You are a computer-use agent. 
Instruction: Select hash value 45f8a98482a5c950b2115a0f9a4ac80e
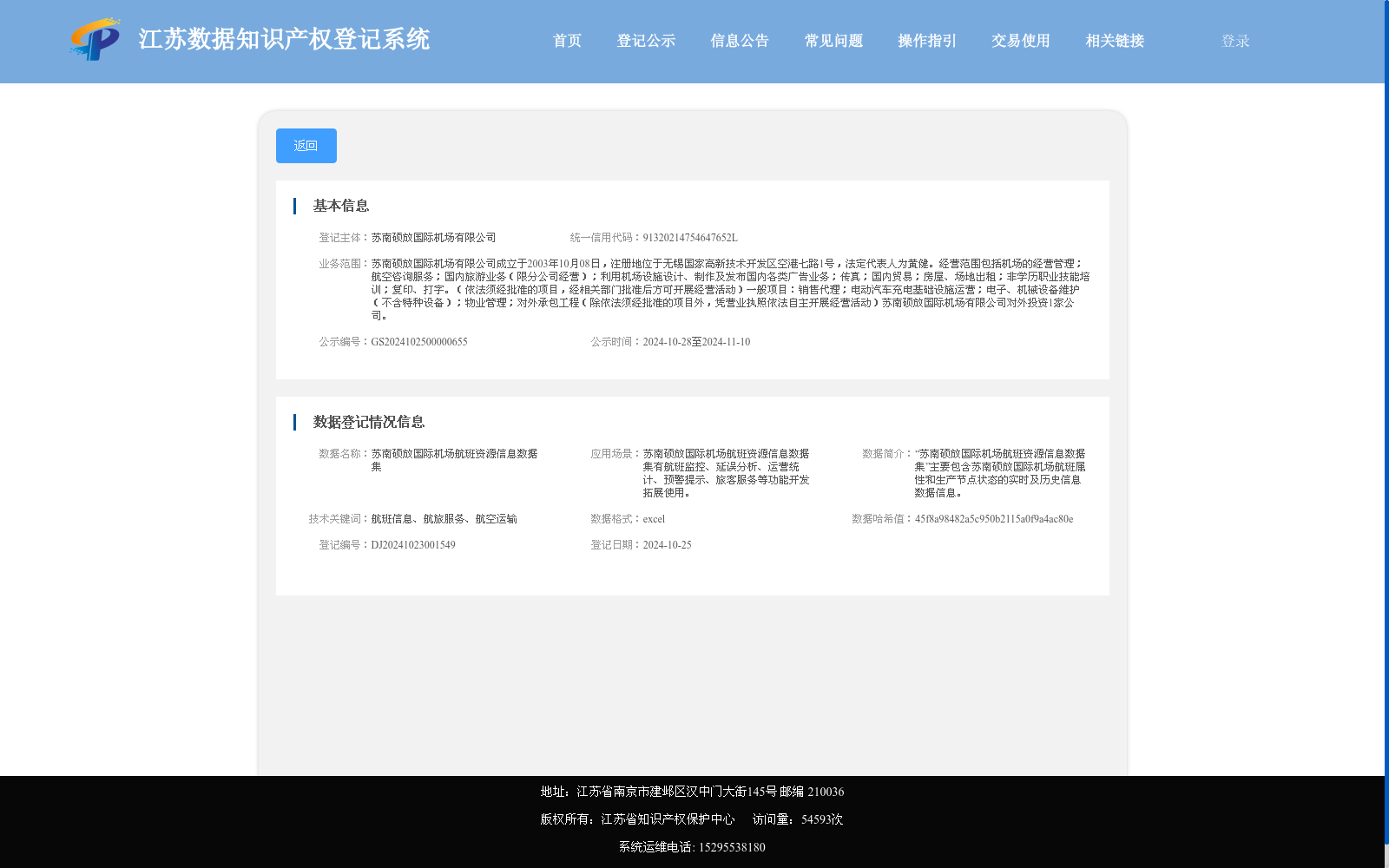point(994,519)
